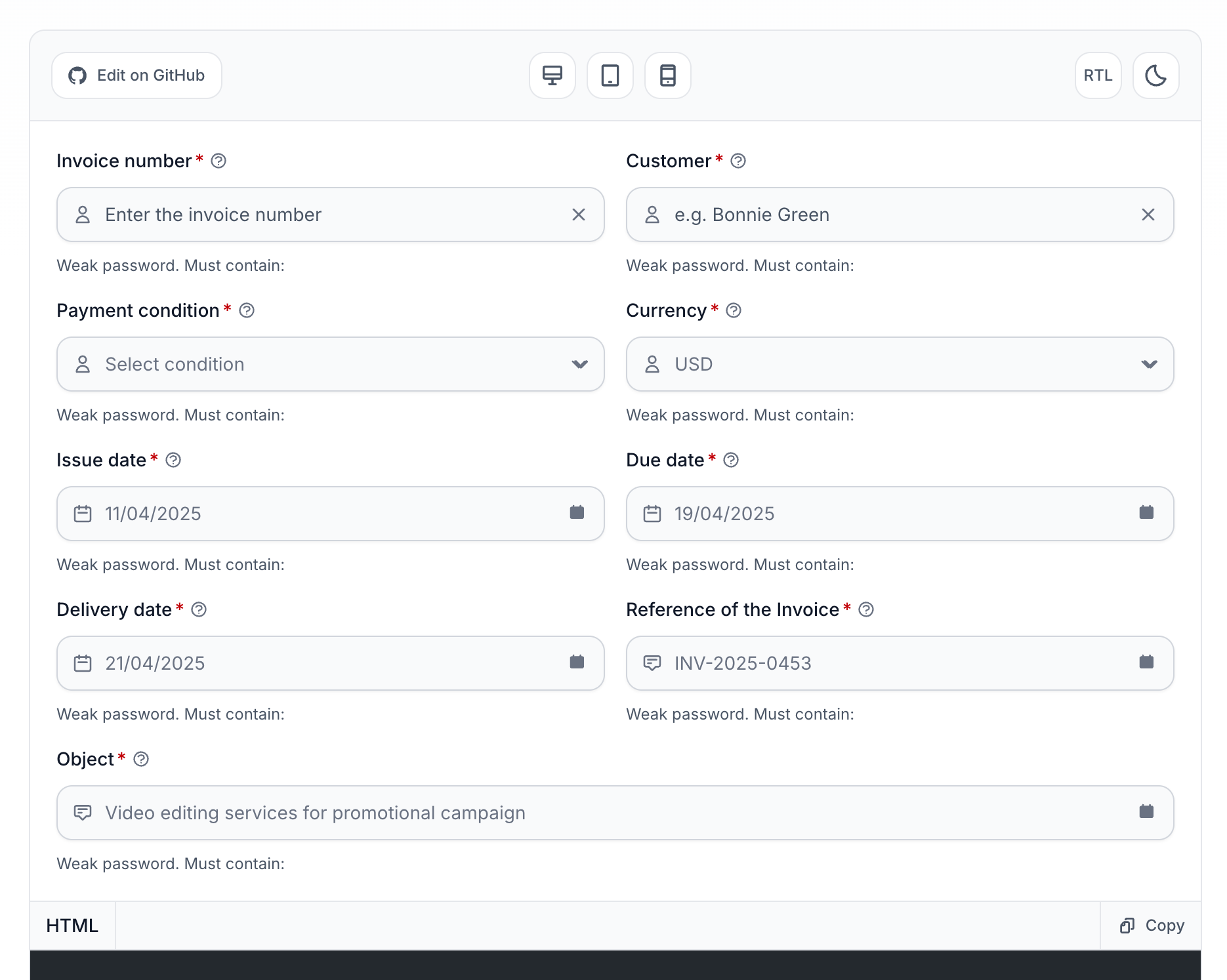The image size is (1227, 980).
Task: Copy the code snippet
Action: pyautogui.click(x=1152, y=926)
